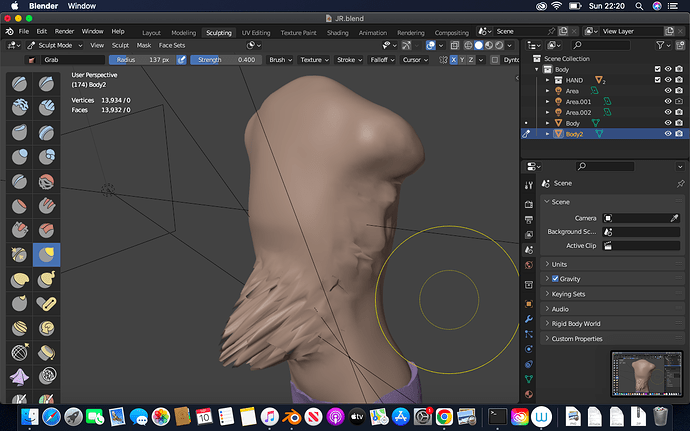The height and width of the screenshot is (431, 690).
Task: Toggle Y axis symmetry
Action: coord(462,60)
